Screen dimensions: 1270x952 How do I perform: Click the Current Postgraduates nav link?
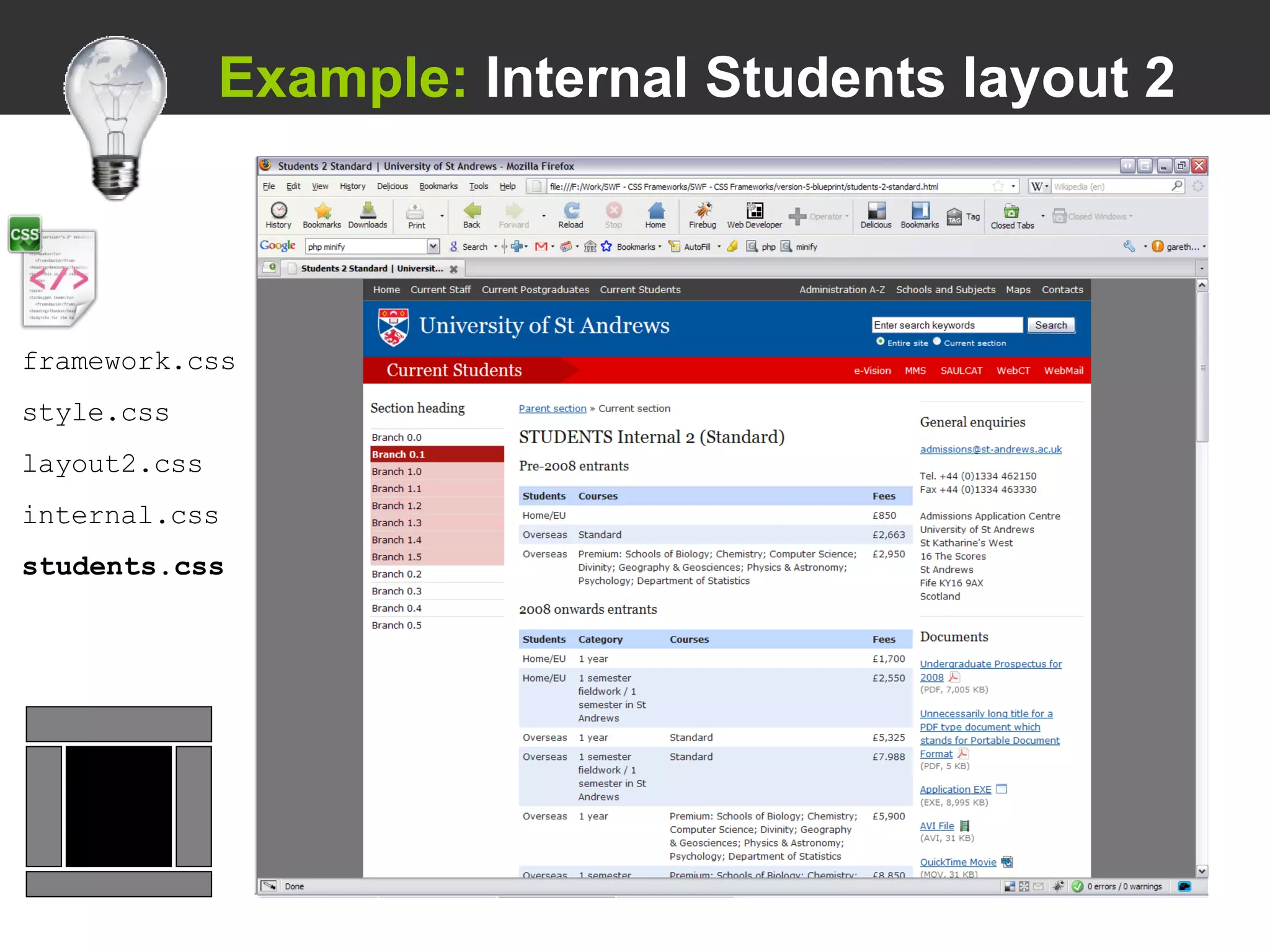click(535, 289)
